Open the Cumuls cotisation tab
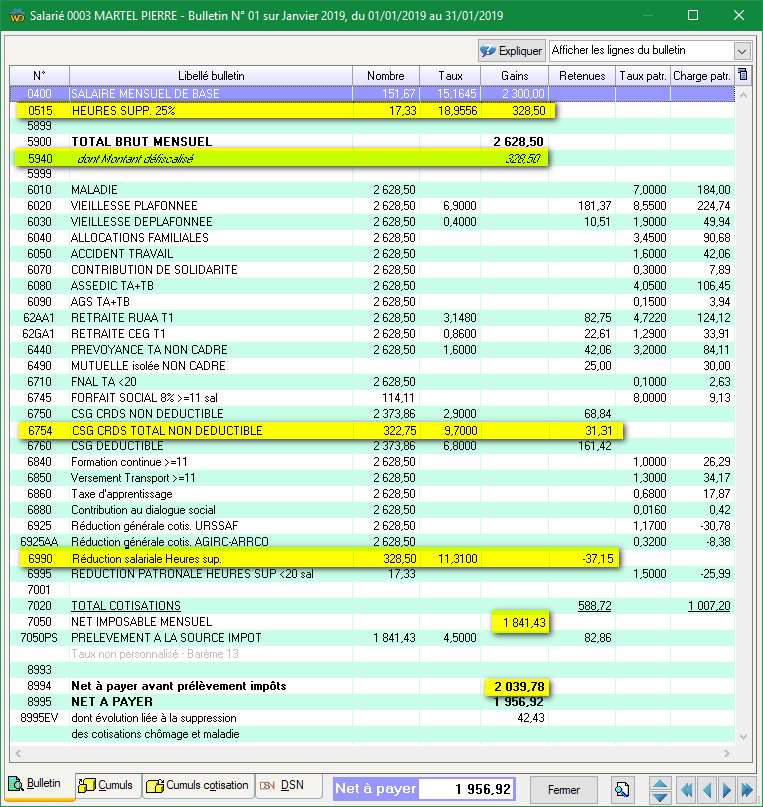The width and height of the screenshot is (763, 807). click(x=198, y=785)
